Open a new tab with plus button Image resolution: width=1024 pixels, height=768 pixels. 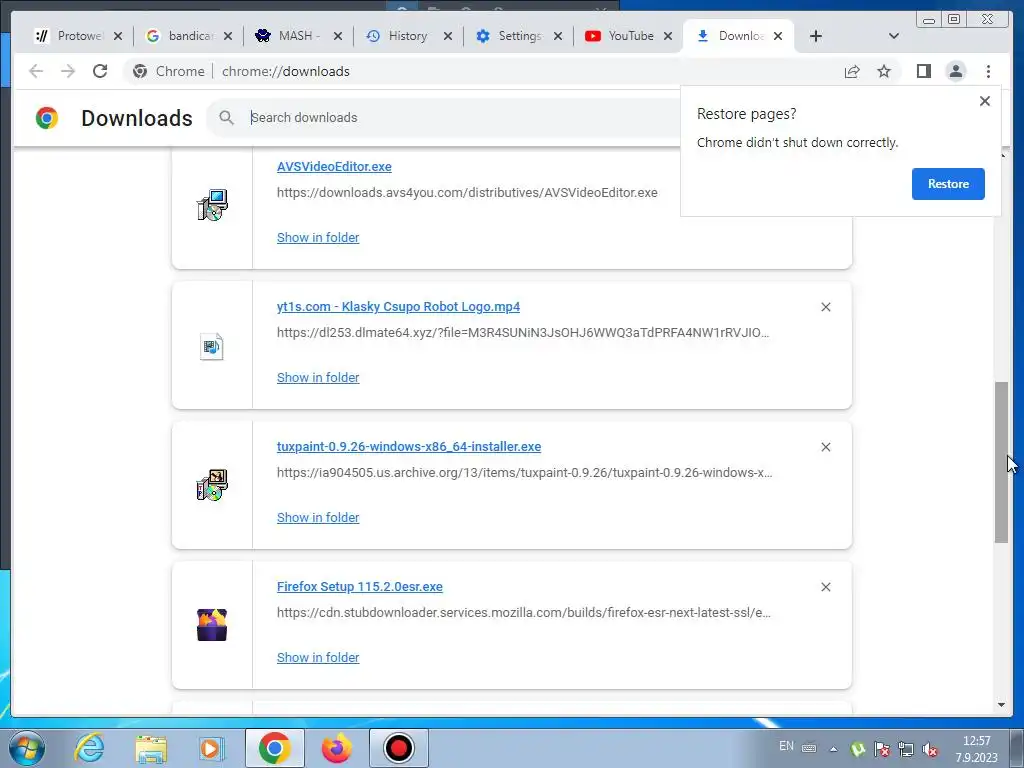(816, 37)
